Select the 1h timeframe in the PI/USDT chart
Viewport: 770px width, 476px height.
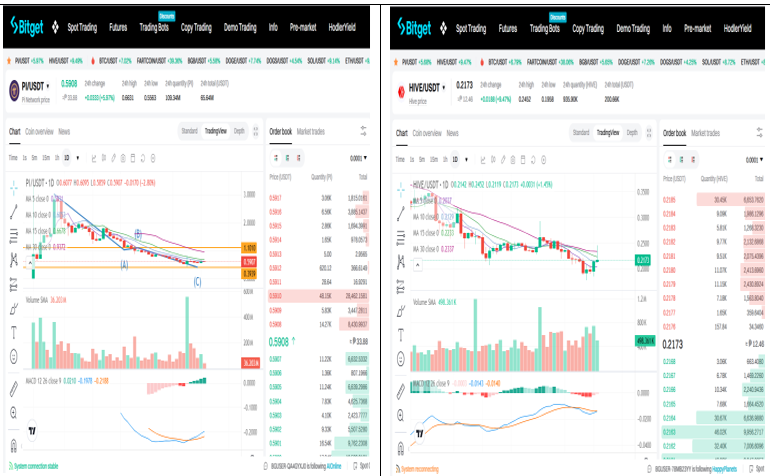tap(57, 158)
